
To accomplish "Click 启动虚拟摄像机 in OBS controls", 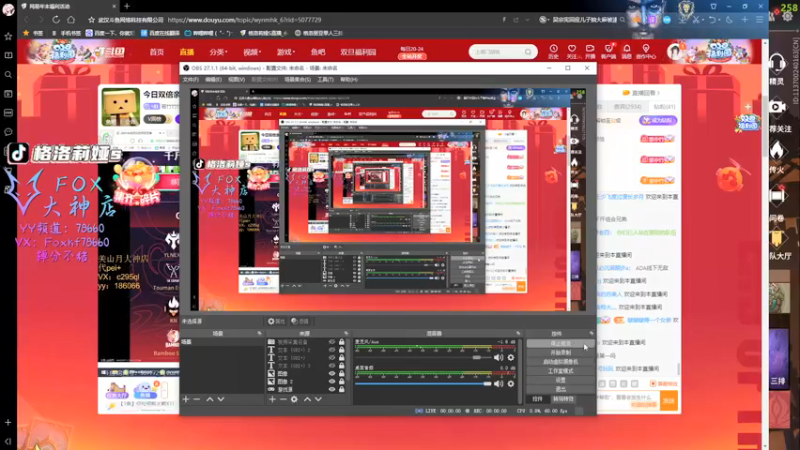I will (x=560, y=362).
